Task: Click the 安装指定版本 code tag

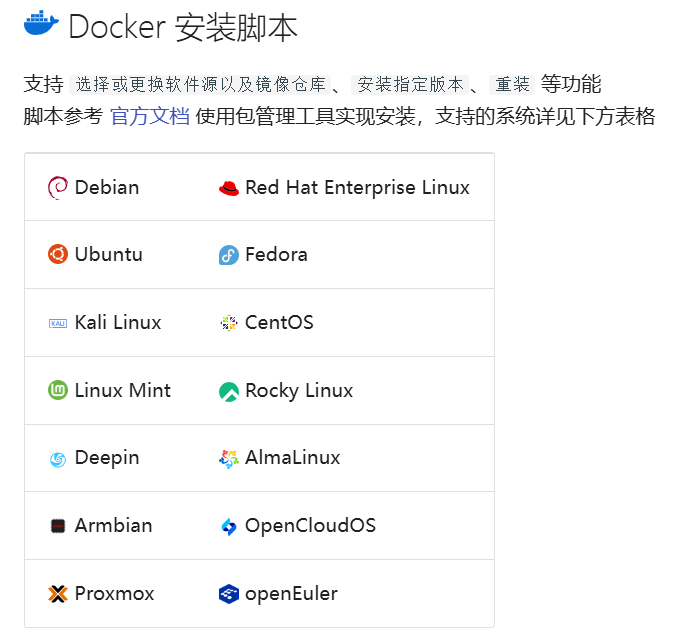Action: 410,84
